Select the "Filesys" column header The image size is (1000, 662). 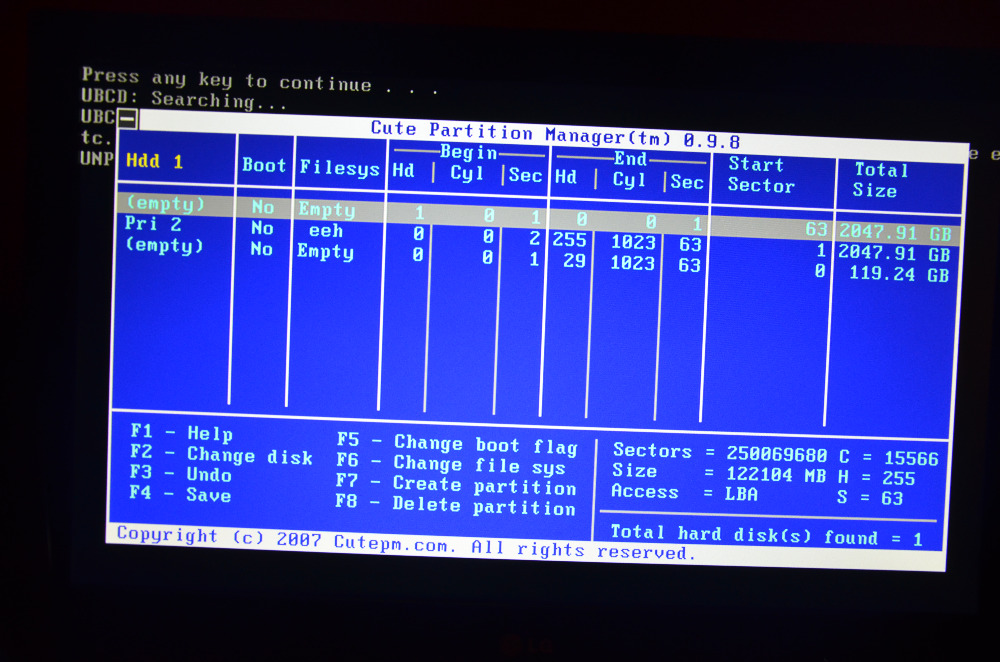[339, 168]
